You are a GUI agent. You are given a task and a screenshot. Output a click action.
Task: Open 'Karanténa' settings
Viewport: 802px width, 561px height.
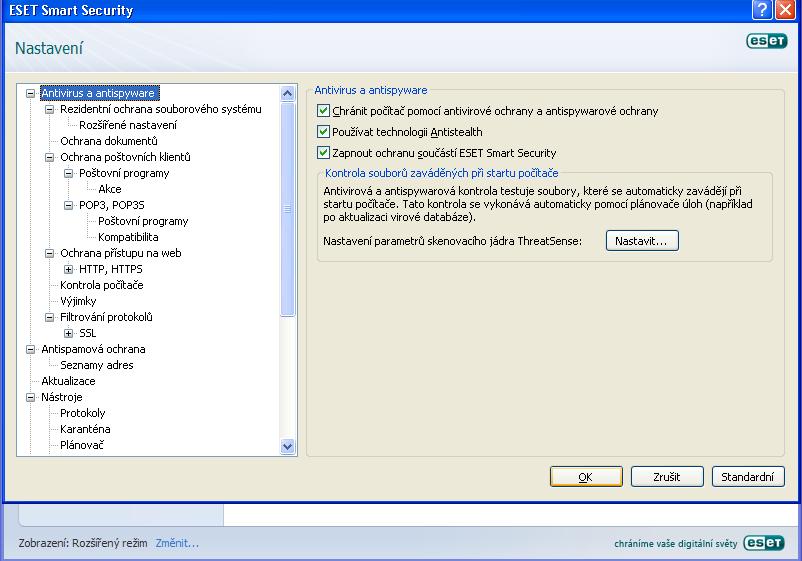tap(85, 429)
